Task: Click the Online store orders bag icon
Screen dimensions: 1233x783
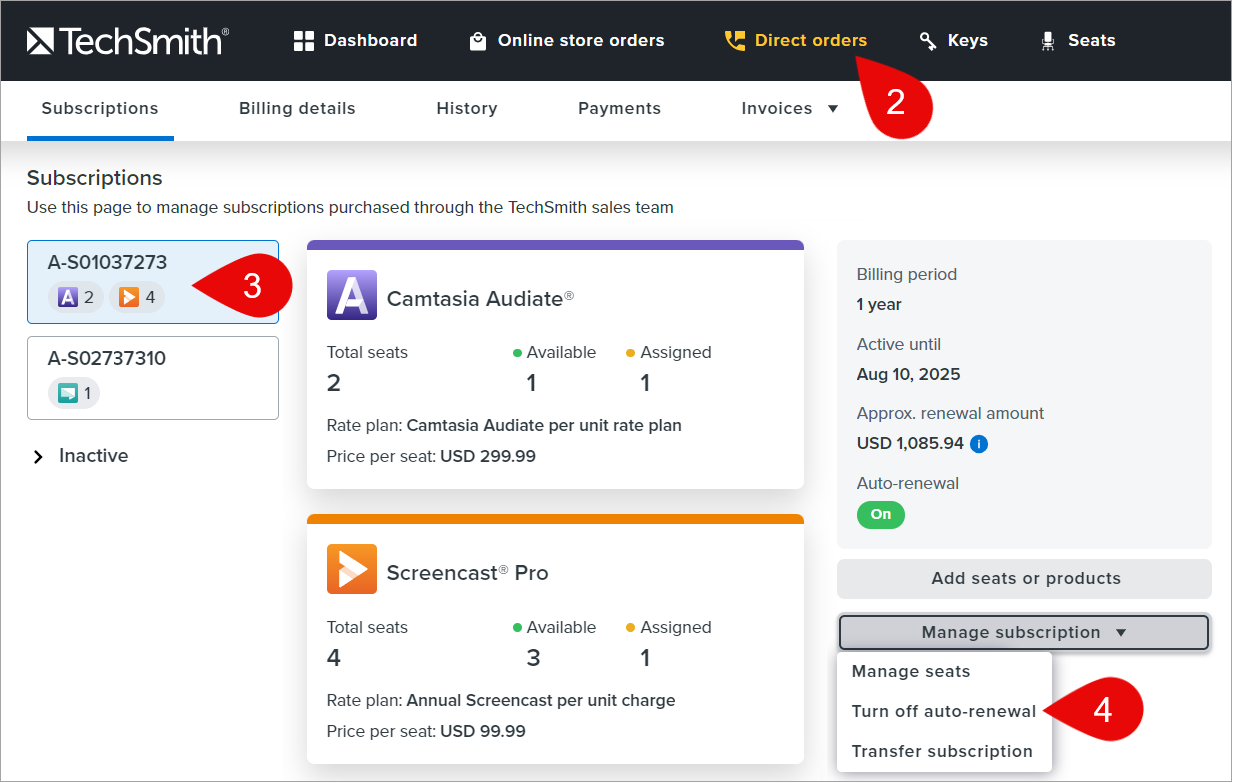Action: point(478,41)
